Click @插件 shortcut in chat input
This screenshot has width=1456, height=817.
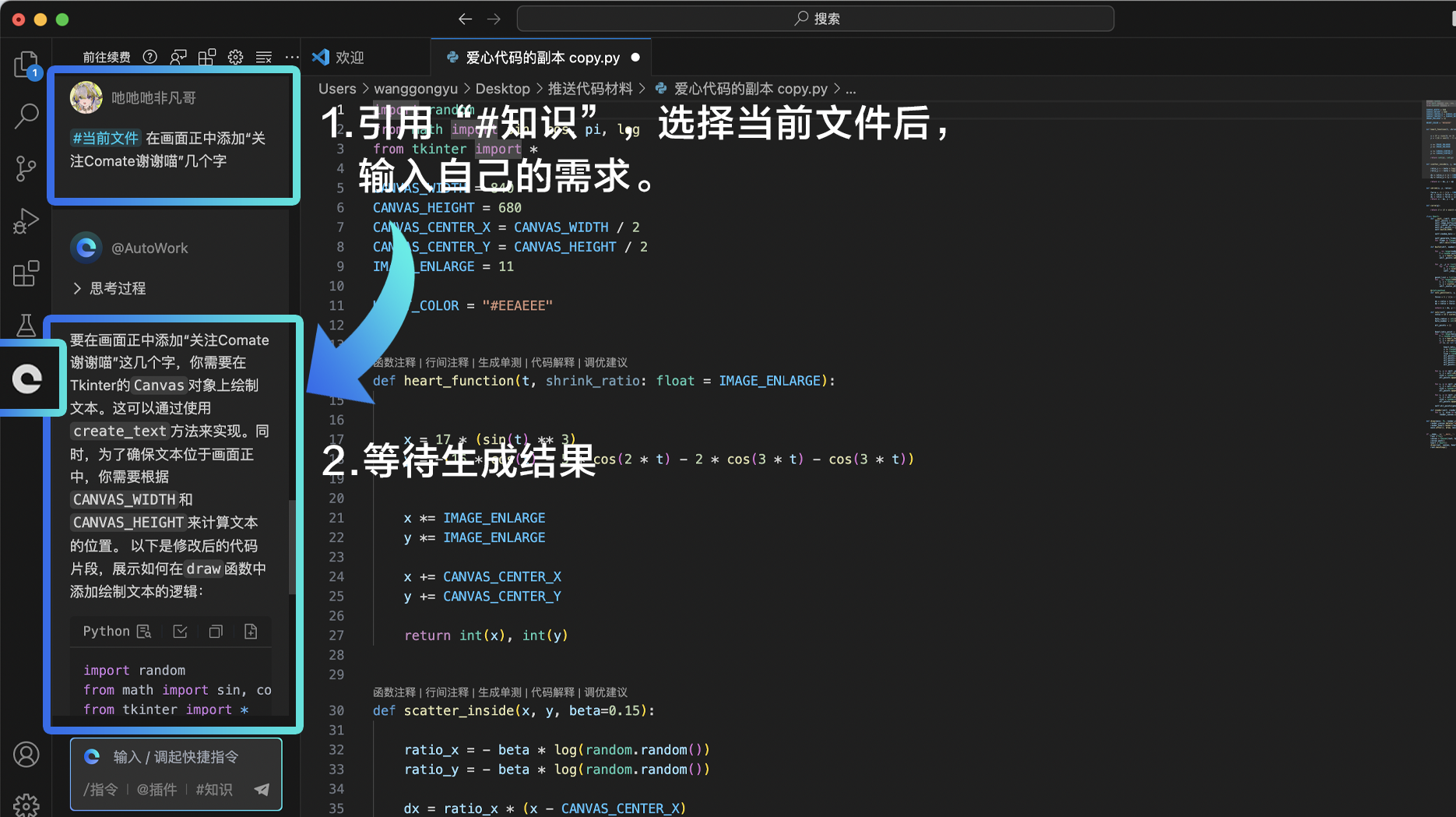pyautogui.click(x=157, y=790)
